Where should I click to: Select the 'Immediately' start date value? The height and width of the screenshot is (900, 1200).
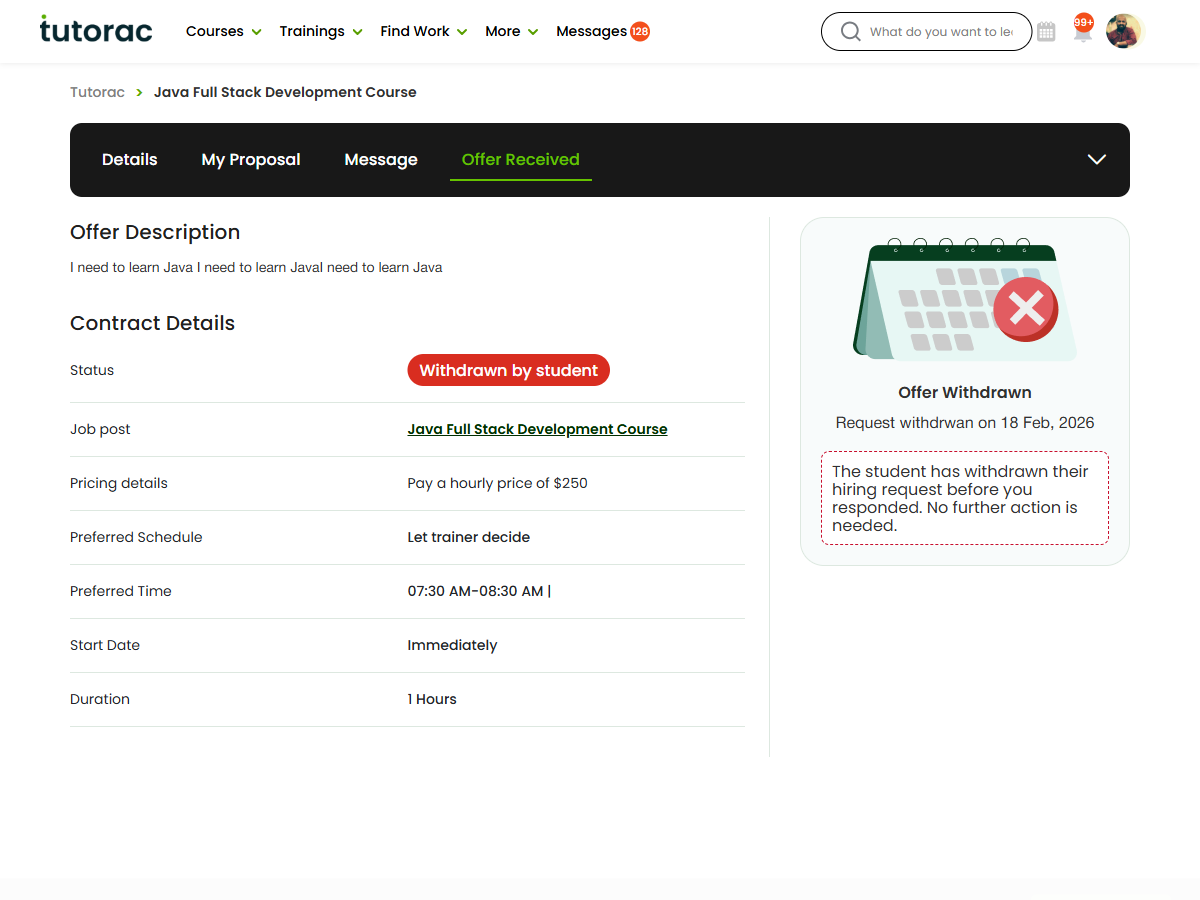(452, 645)
